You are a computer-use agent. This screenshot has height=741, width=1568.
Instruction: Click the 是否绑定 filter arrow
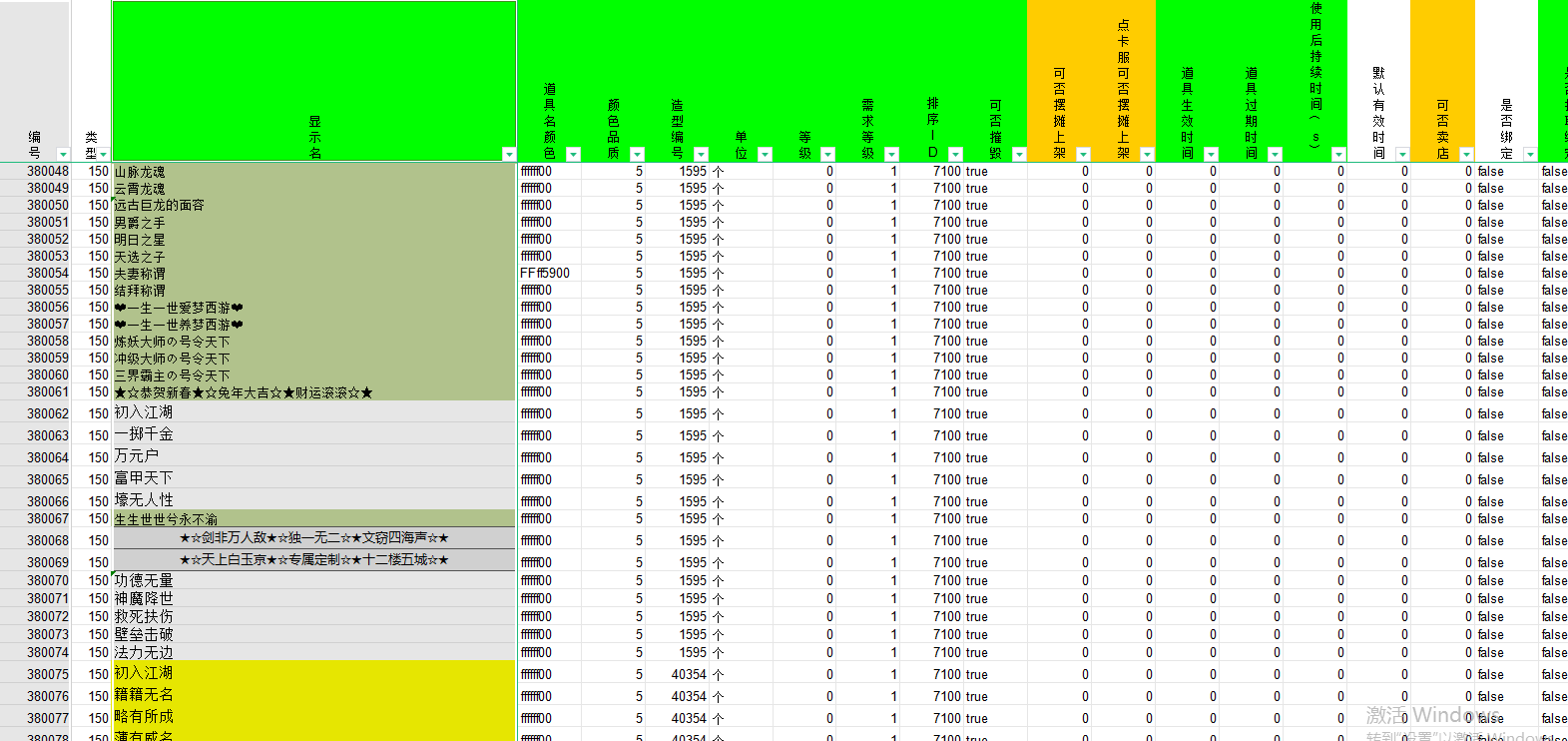coord(1530,154)
